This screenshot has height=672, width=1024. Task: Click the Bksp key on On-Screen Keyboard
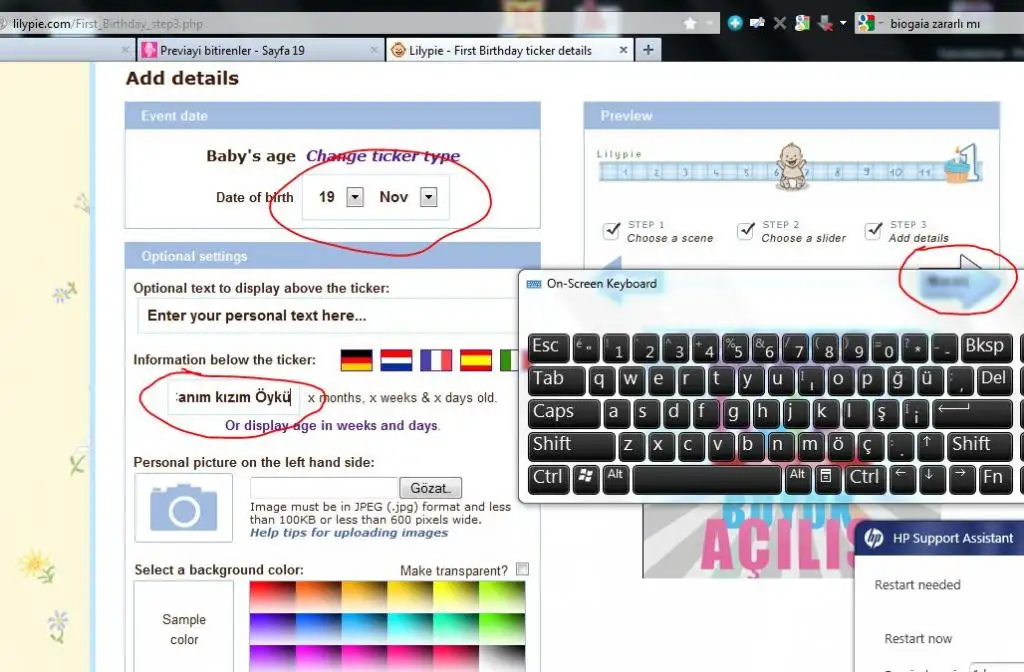pyautogui.click(x=987, y=347)
